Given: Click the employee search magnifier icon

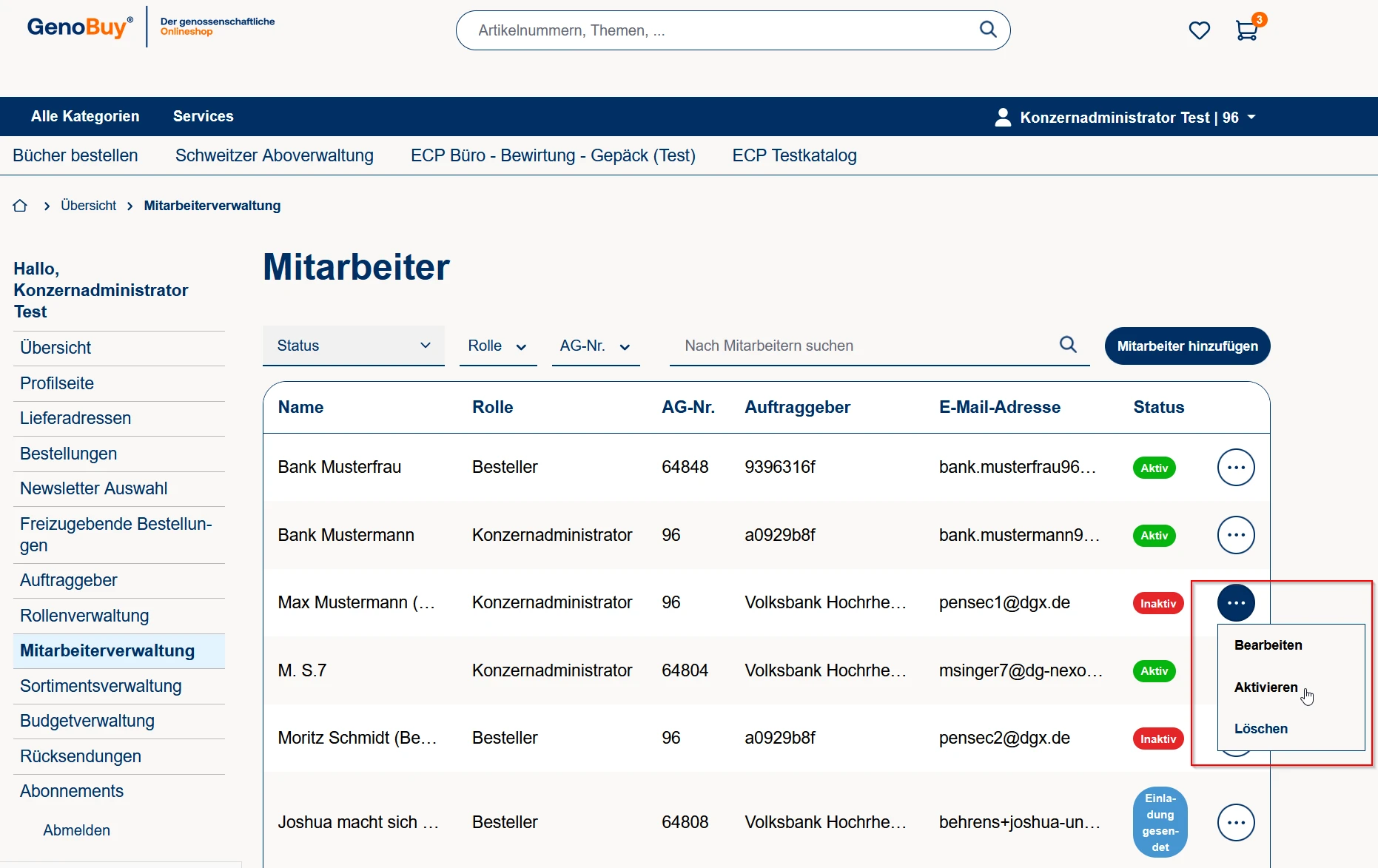Looking at the screenshot, I should [1068, 345].
